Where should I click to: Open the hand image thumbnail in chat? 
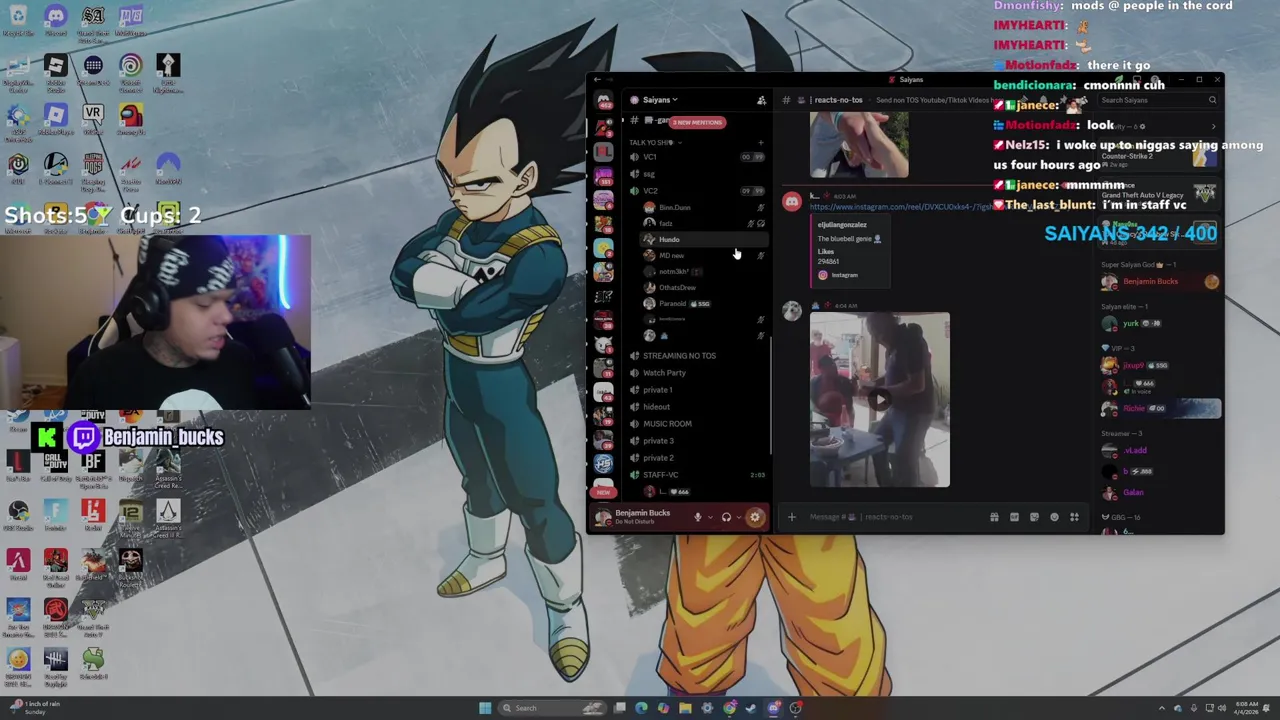[x=859, y=145]
